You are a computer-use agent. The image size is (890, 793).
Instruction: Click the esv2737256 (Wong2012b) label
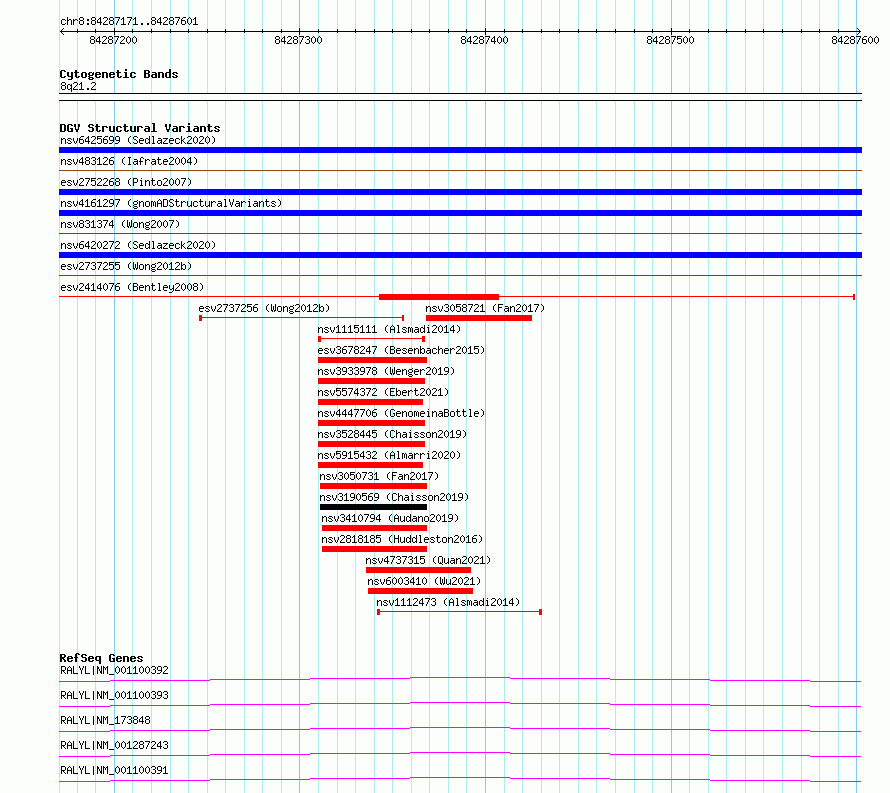click(x=264, y=308)
